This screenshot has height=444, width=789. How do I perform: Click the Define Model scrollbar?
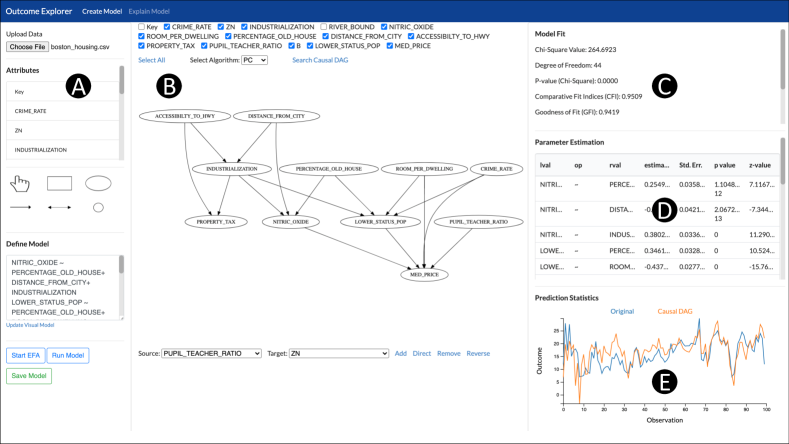coord(121,264)
